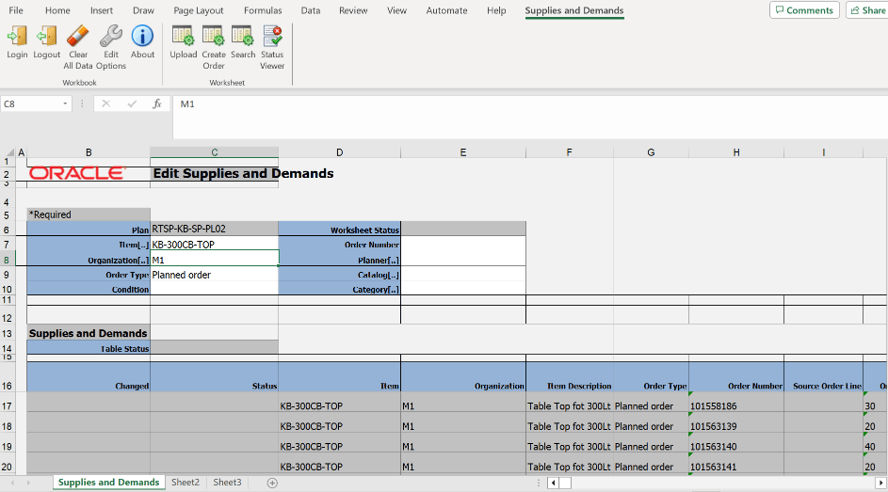
Task: Click the Worksheet Status label cell
Action: coord(339,229)
